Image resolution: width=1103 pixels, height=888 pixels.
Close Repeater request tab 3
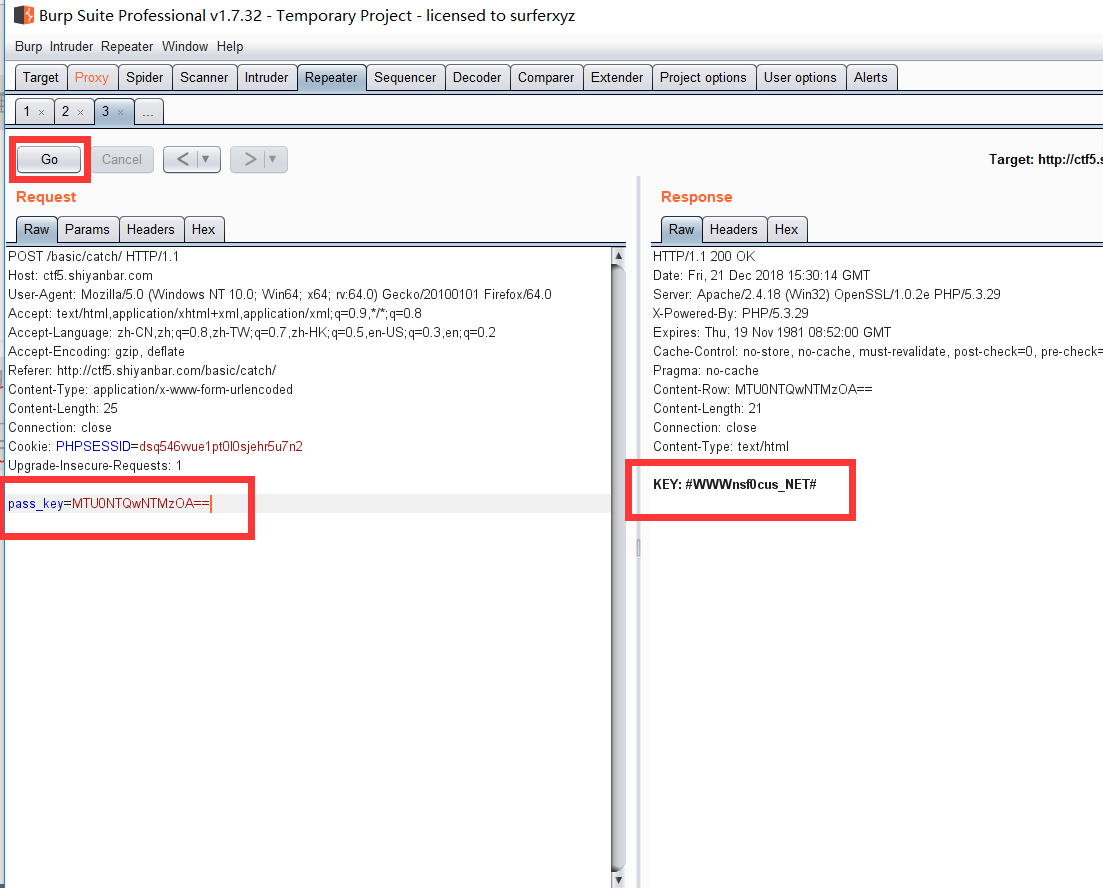tap(120, 113)
